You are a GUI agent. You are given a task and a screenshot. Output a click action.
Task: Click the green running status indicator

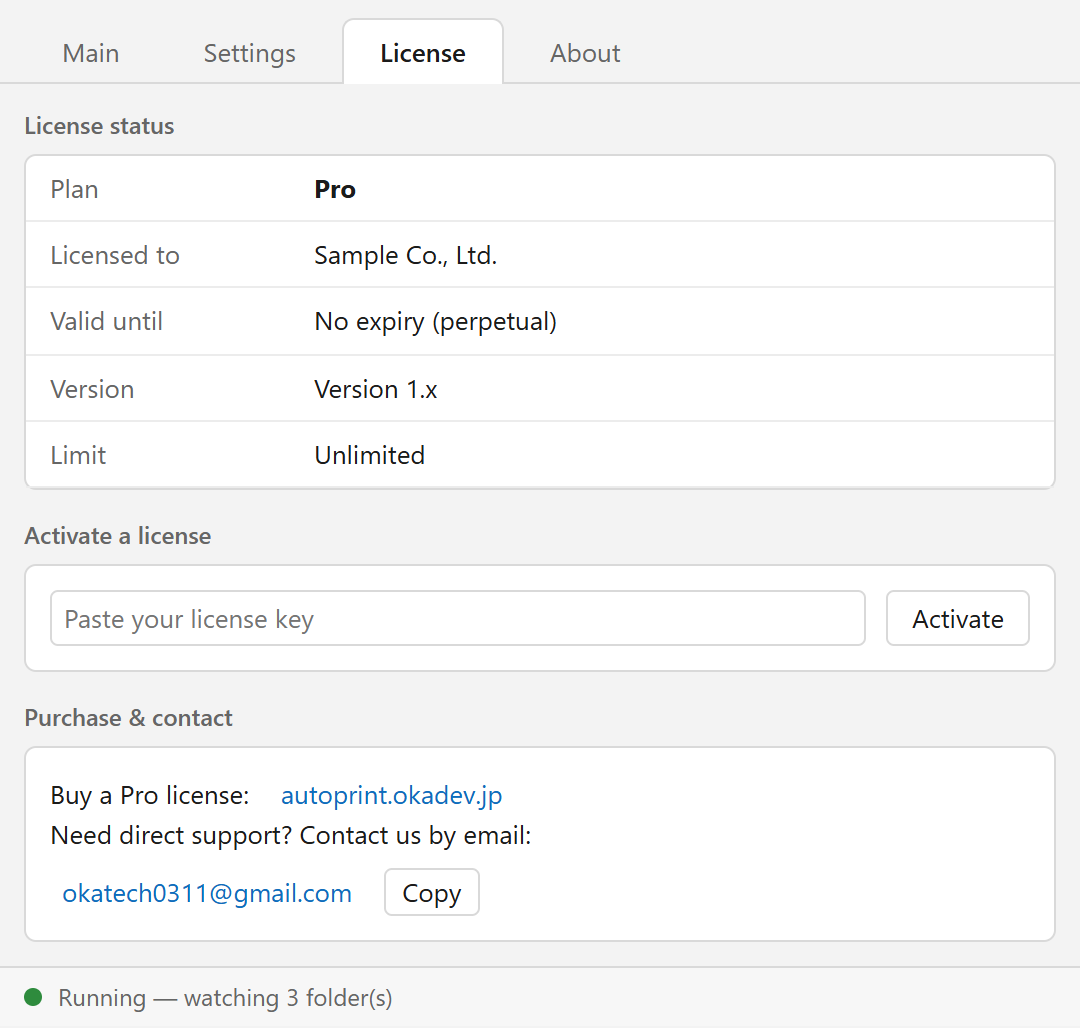click(x=33, y=997)
